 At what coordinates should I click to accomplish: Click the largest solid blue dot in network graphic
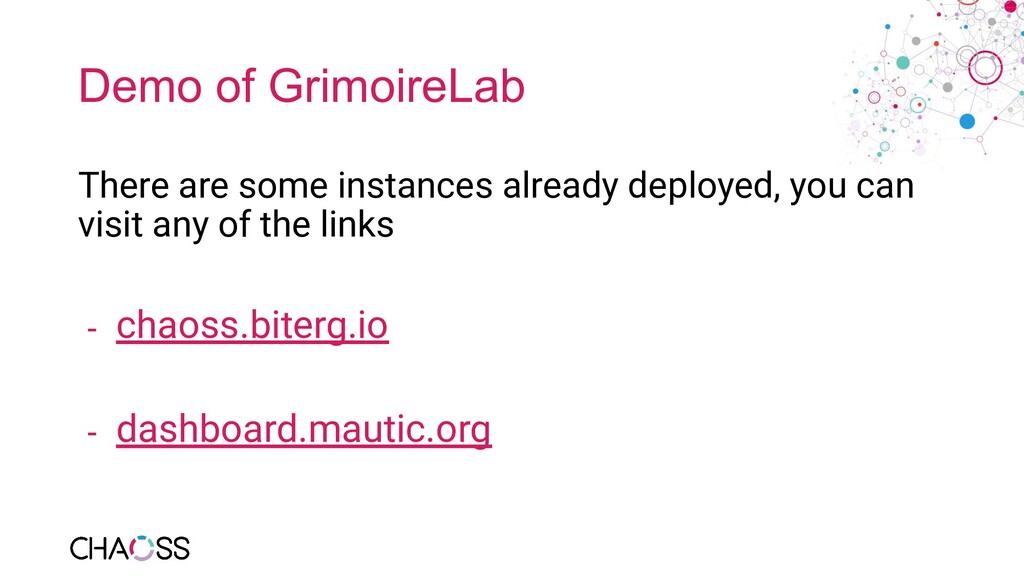[x=967, y=121]
